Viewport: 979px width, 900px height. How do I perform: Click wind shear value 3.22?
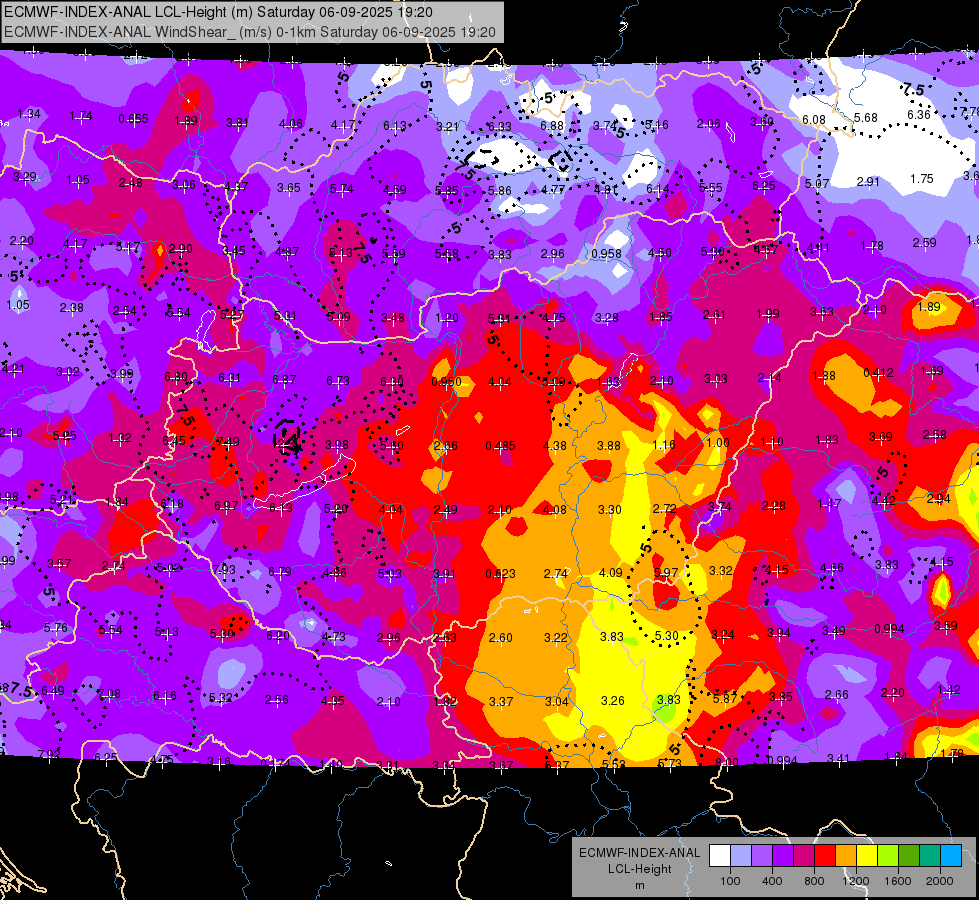(556, 638)
